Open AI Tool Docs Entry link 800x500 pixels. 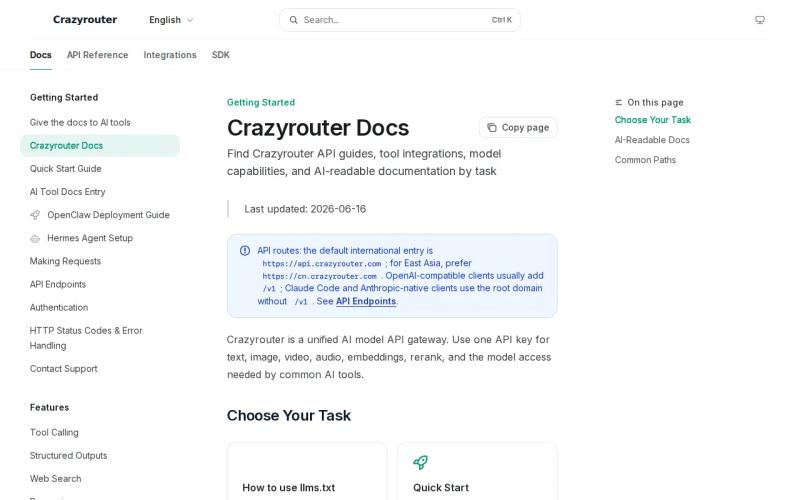coord(100,192)
